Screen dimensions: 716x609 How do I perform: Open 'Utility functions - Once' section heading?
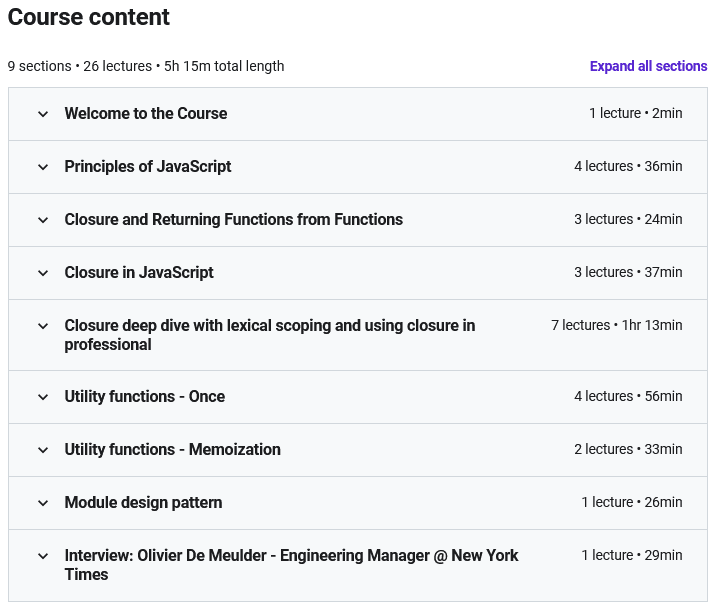[145, 397]
